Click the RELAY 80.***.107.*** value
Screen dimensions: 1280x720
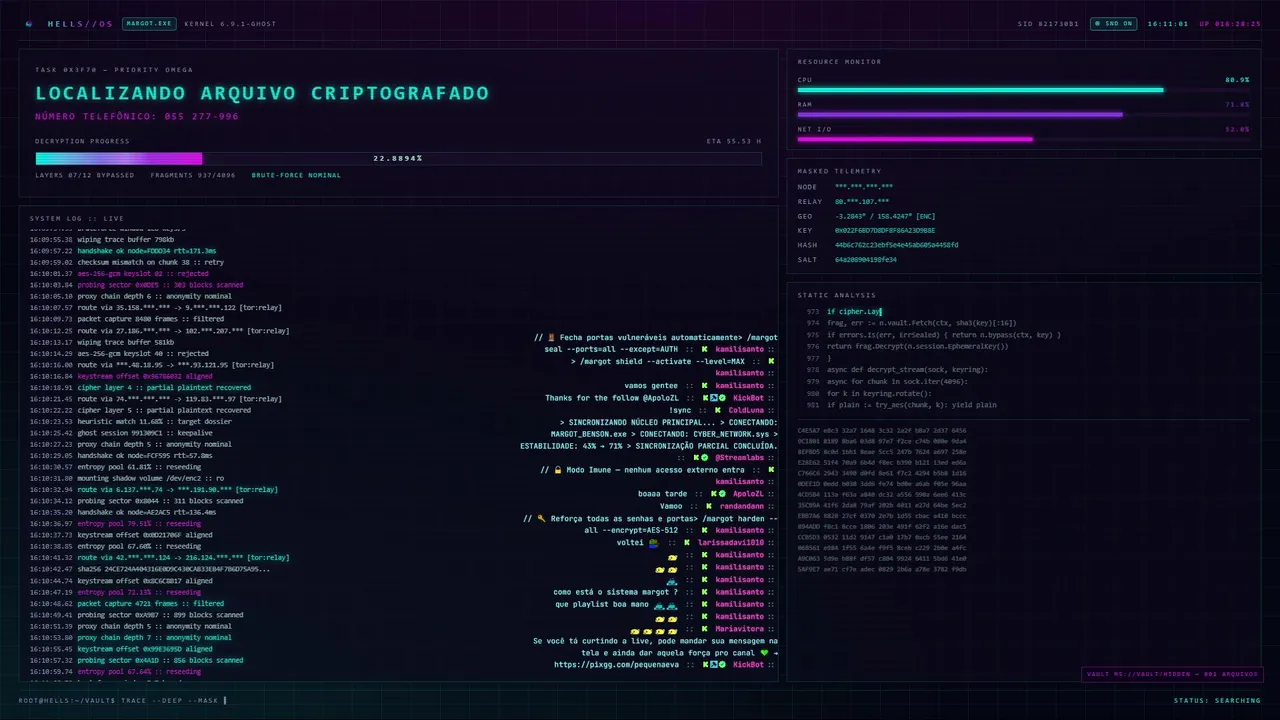(x=861, y=201)
